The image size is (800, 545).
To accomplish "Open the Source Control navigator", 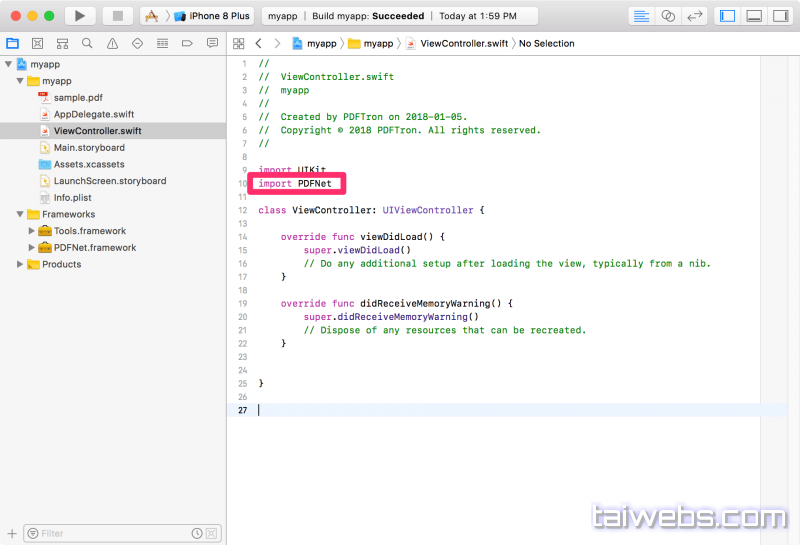I will pos(37,43).
